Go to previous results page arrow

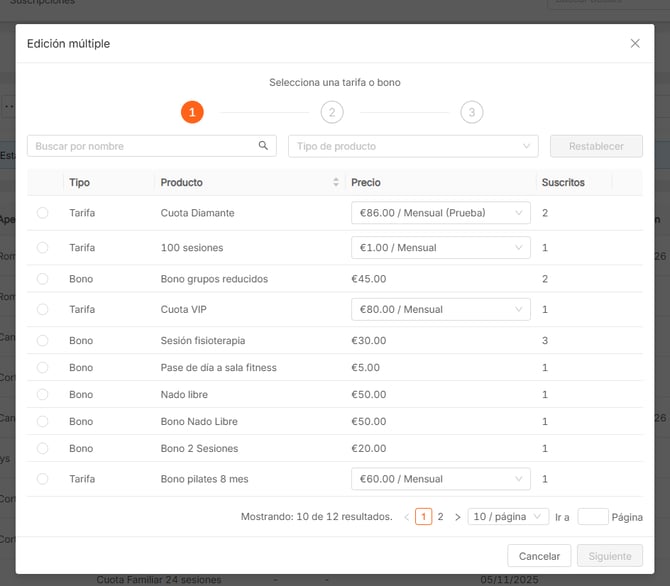(x=406, y=517)
